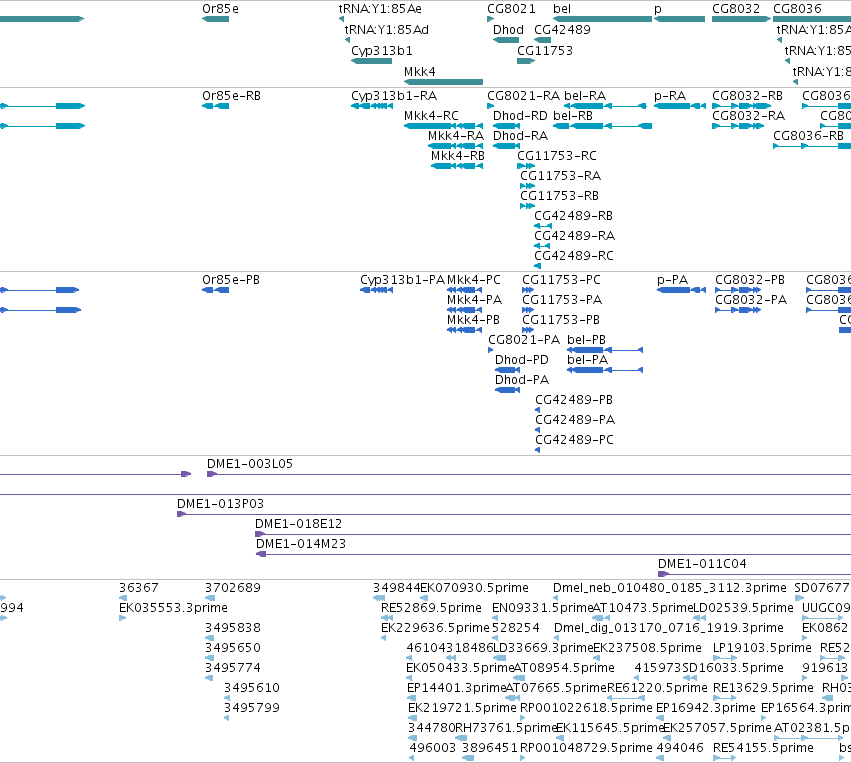Click the 3702689 feature label
Screen dimensions: 851x763
tap(232, 588)
